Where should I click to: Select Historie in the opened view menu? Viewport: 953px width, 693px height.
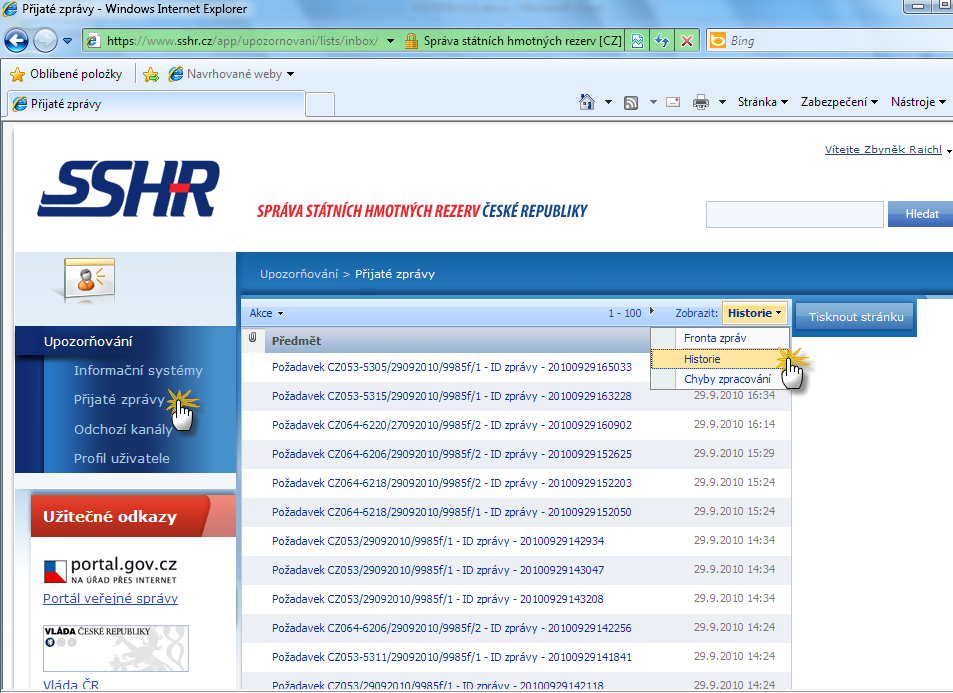(x=720, y=359)
